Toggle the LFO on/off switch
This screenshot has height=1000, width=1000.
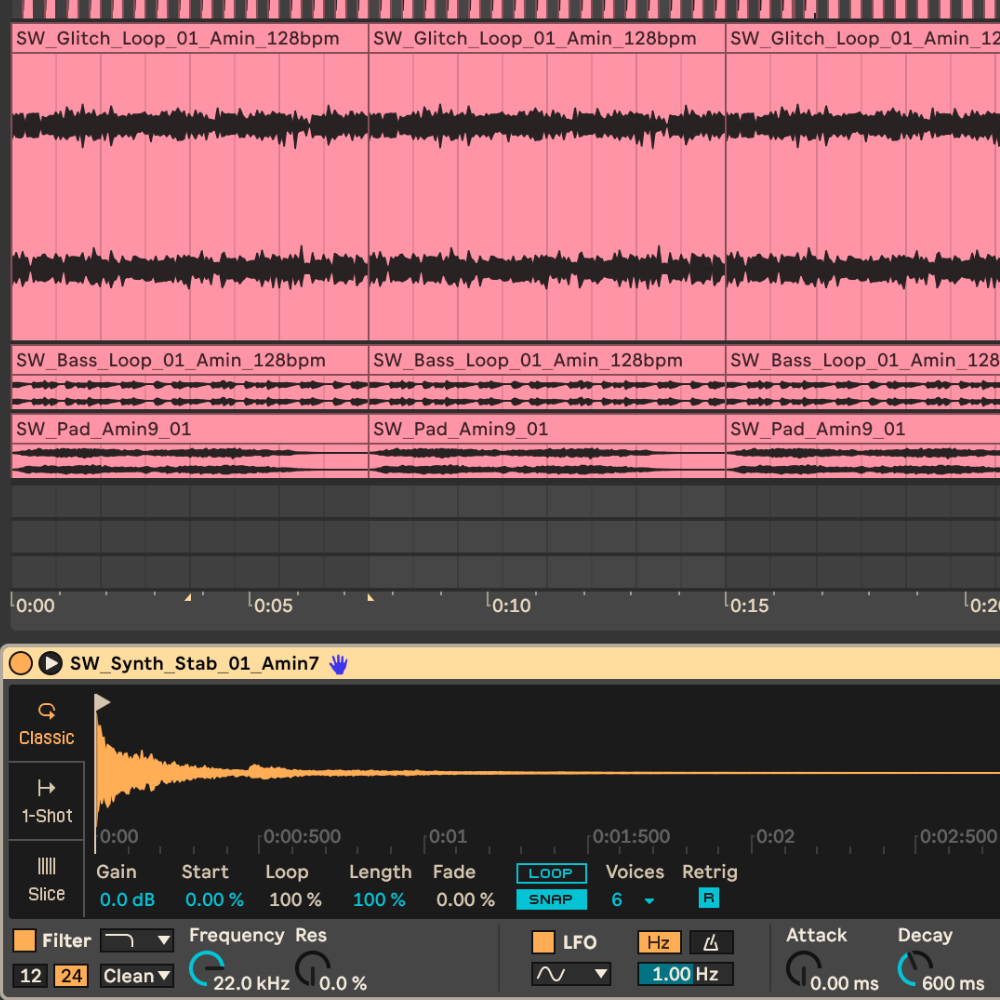click(x=543, y=942)
